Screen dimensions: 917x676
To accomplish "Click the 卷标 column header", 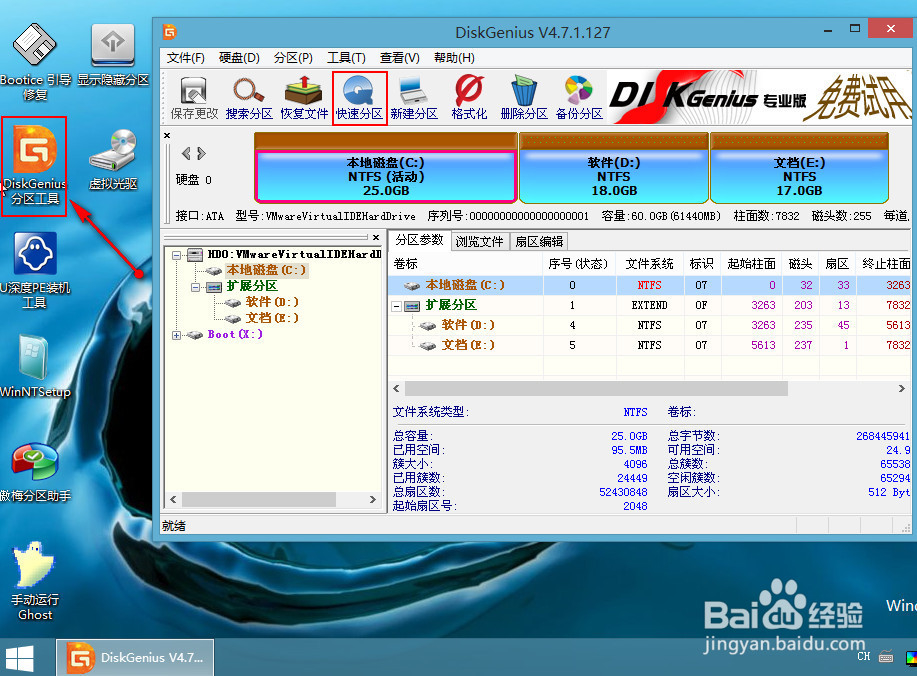I will 466,264.
